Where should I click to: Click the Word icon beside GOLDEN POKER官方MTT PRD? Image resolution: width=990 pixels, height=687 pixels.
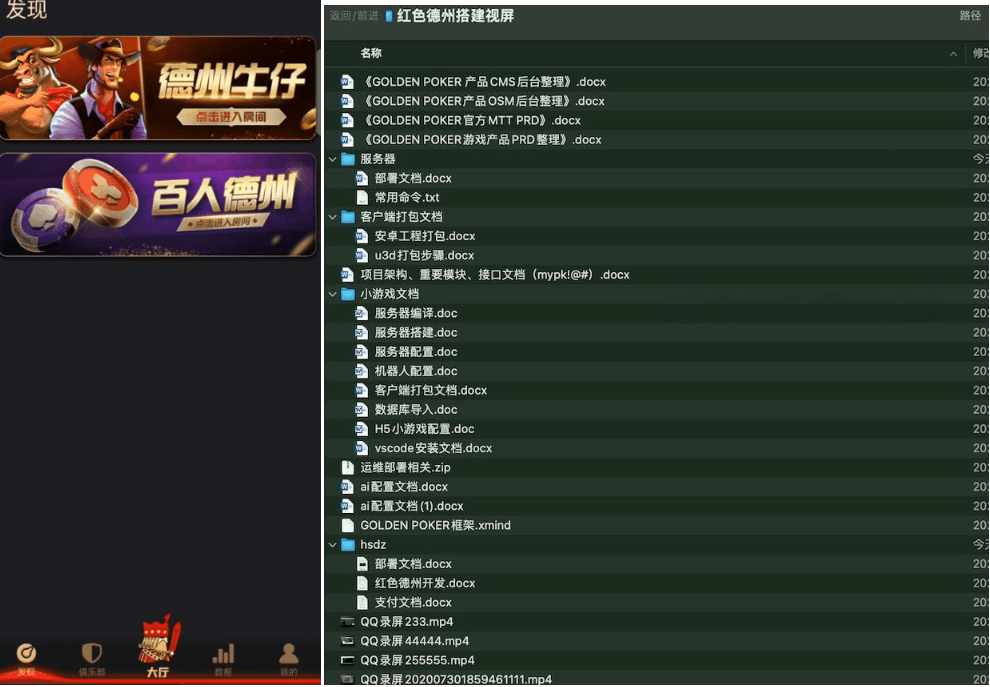point(347,121)
